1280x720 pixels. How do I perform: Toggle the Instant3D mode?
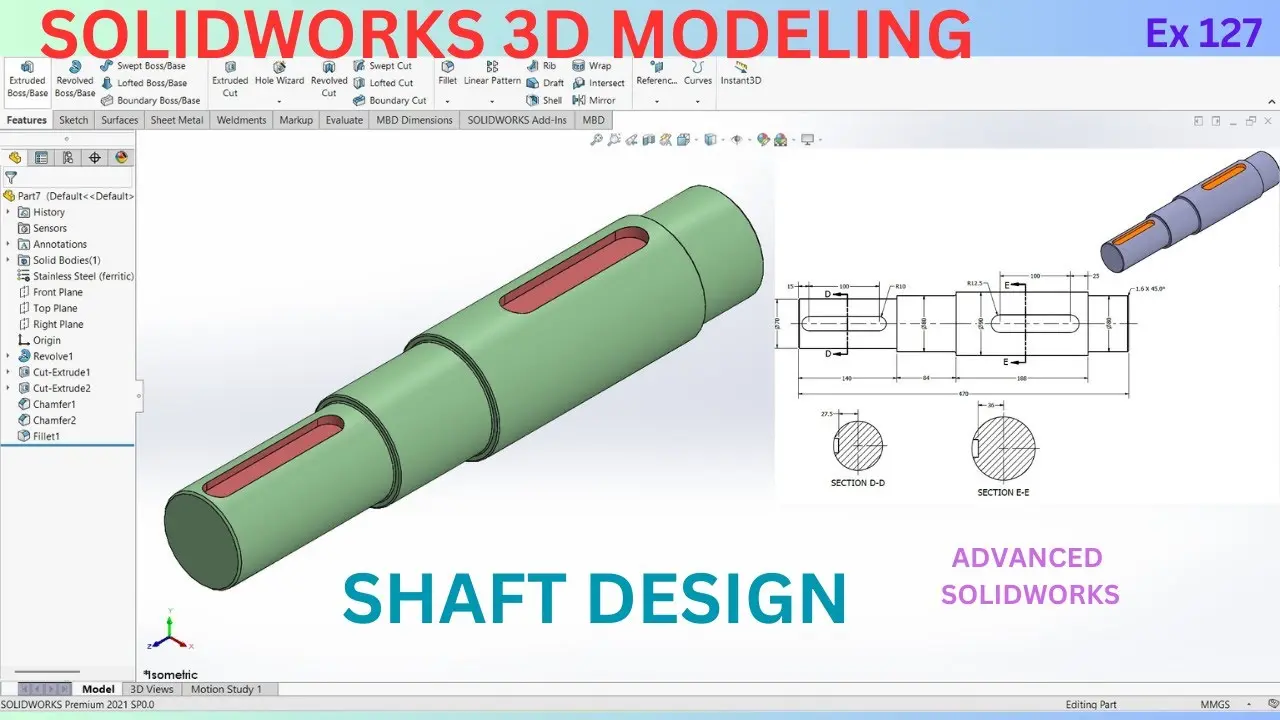point(741,74)
